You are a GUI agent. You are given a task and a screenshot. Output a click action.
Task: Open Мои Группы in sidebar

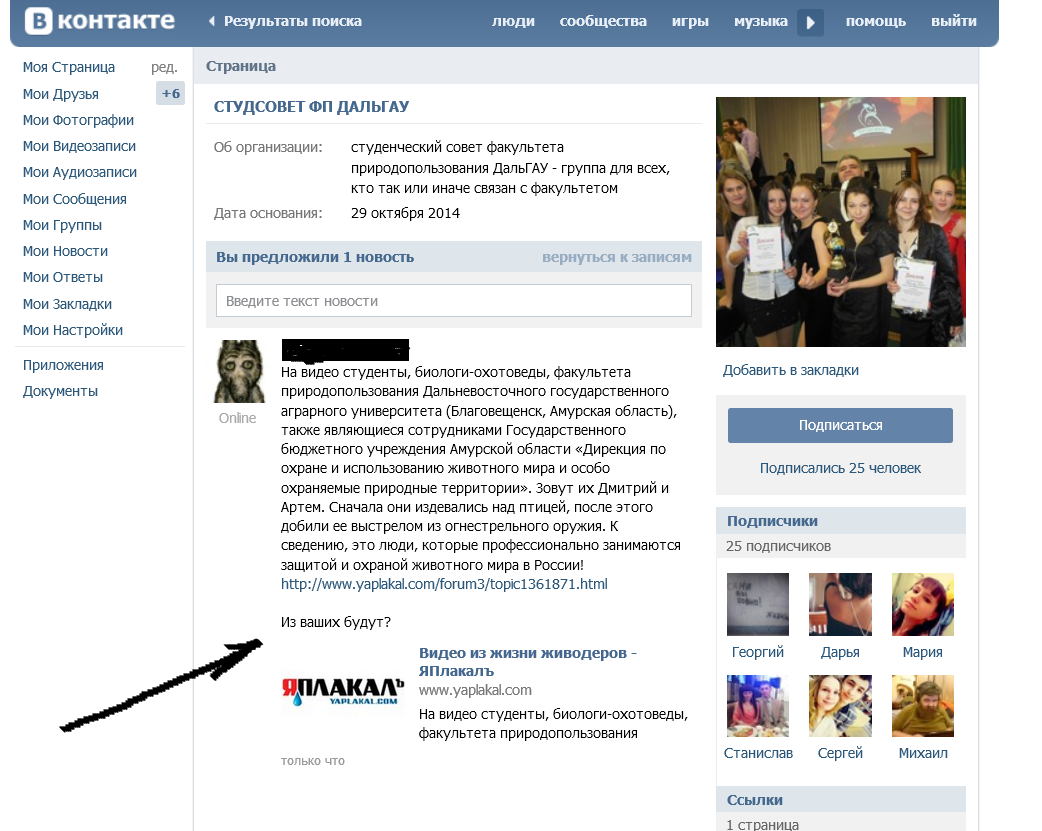point(62,225)
